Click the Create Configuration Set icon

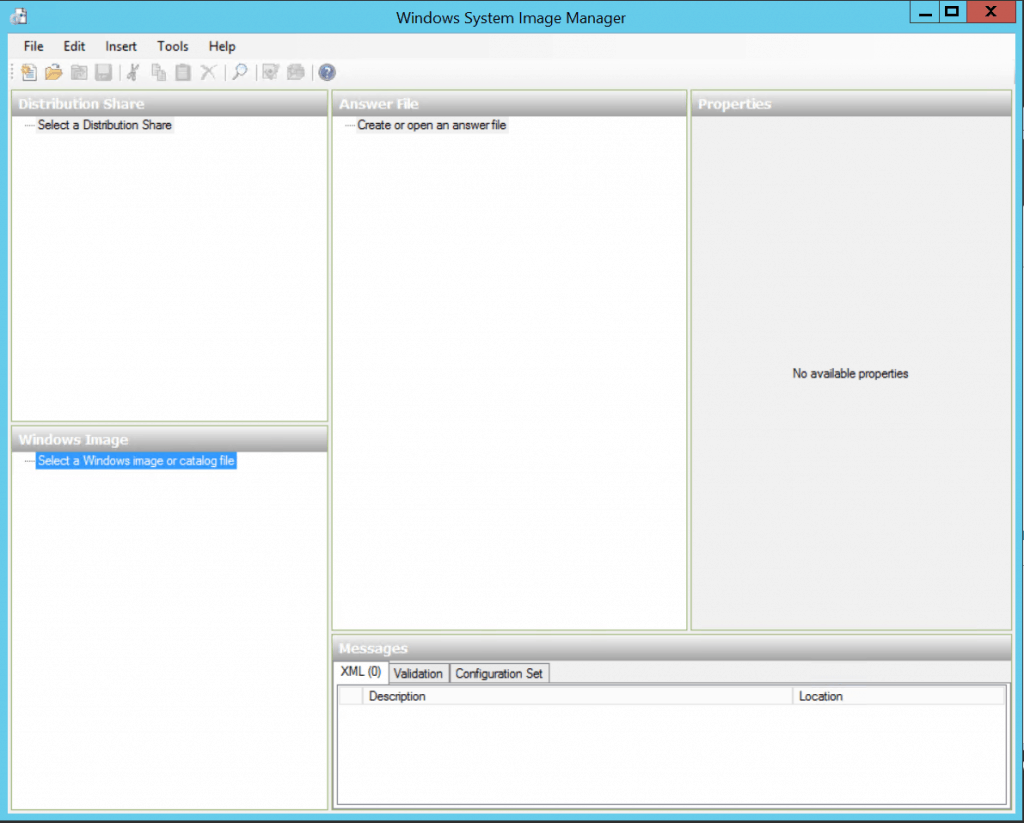click(296, 73)
